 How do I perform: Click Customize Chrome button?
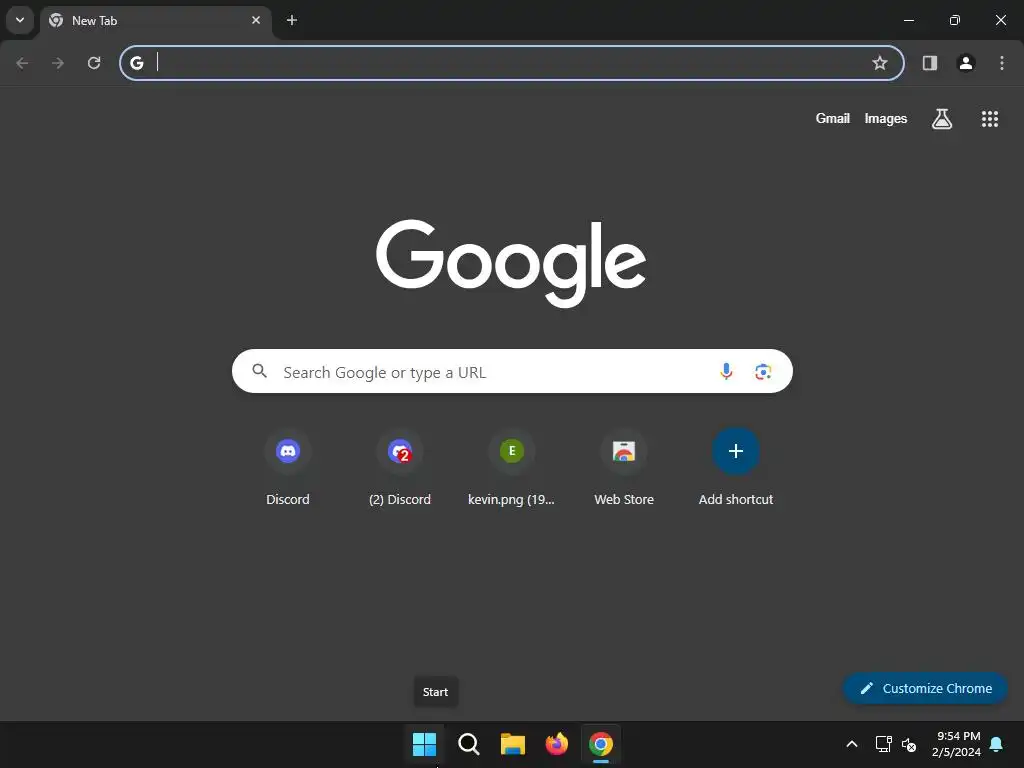[x=925, y=688]
